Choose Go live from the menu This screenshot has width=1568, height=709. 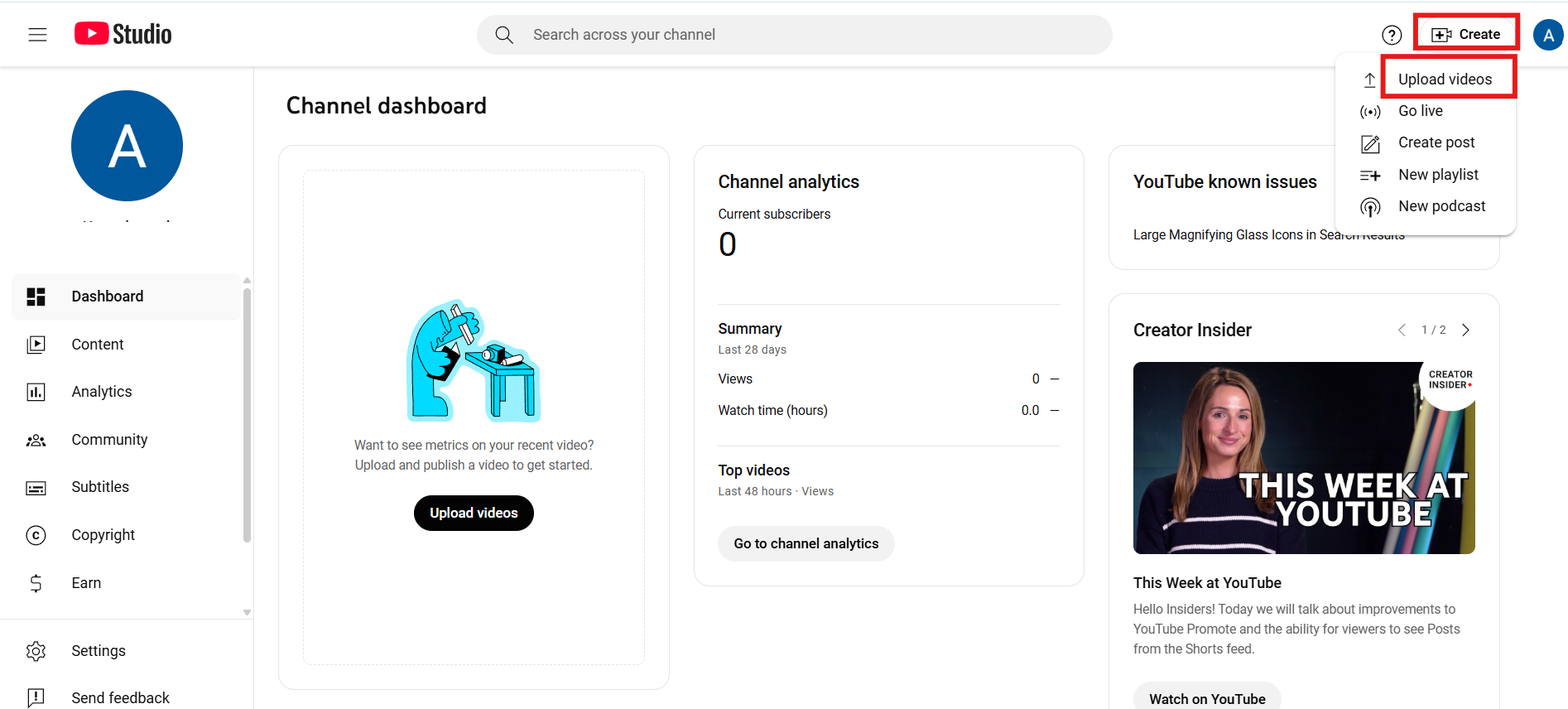pyautogui.click(x=1421, y=111)
